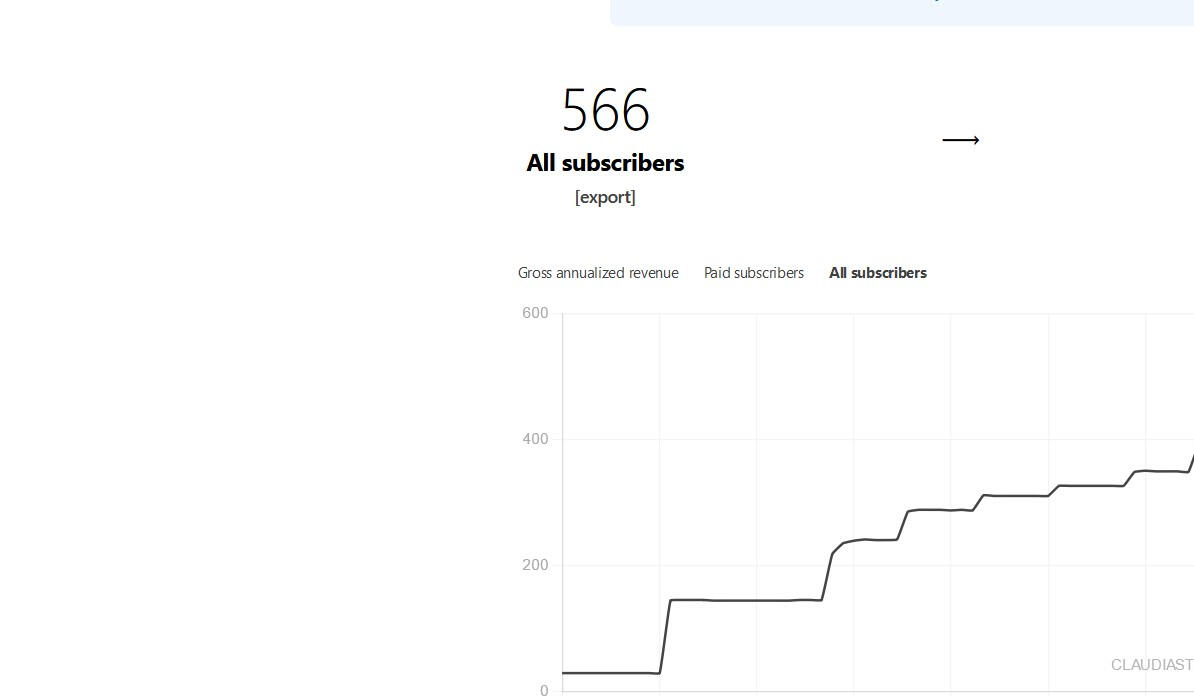
Task: Click the 600 label on the y-axis
Action: click(x=535, y=313)
